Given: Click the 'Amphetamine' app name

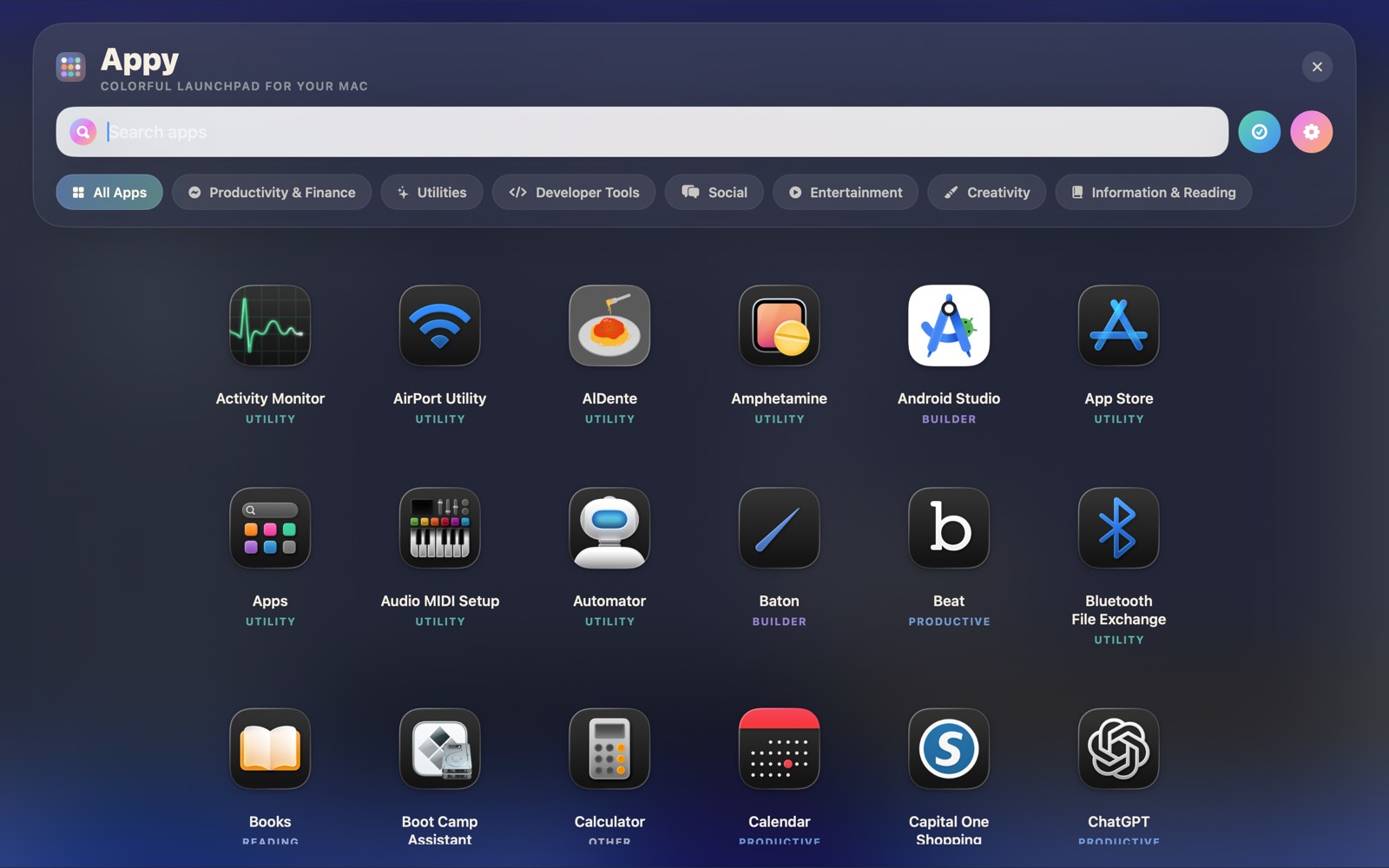Looking at the screenshot, I should pos(780,398).
